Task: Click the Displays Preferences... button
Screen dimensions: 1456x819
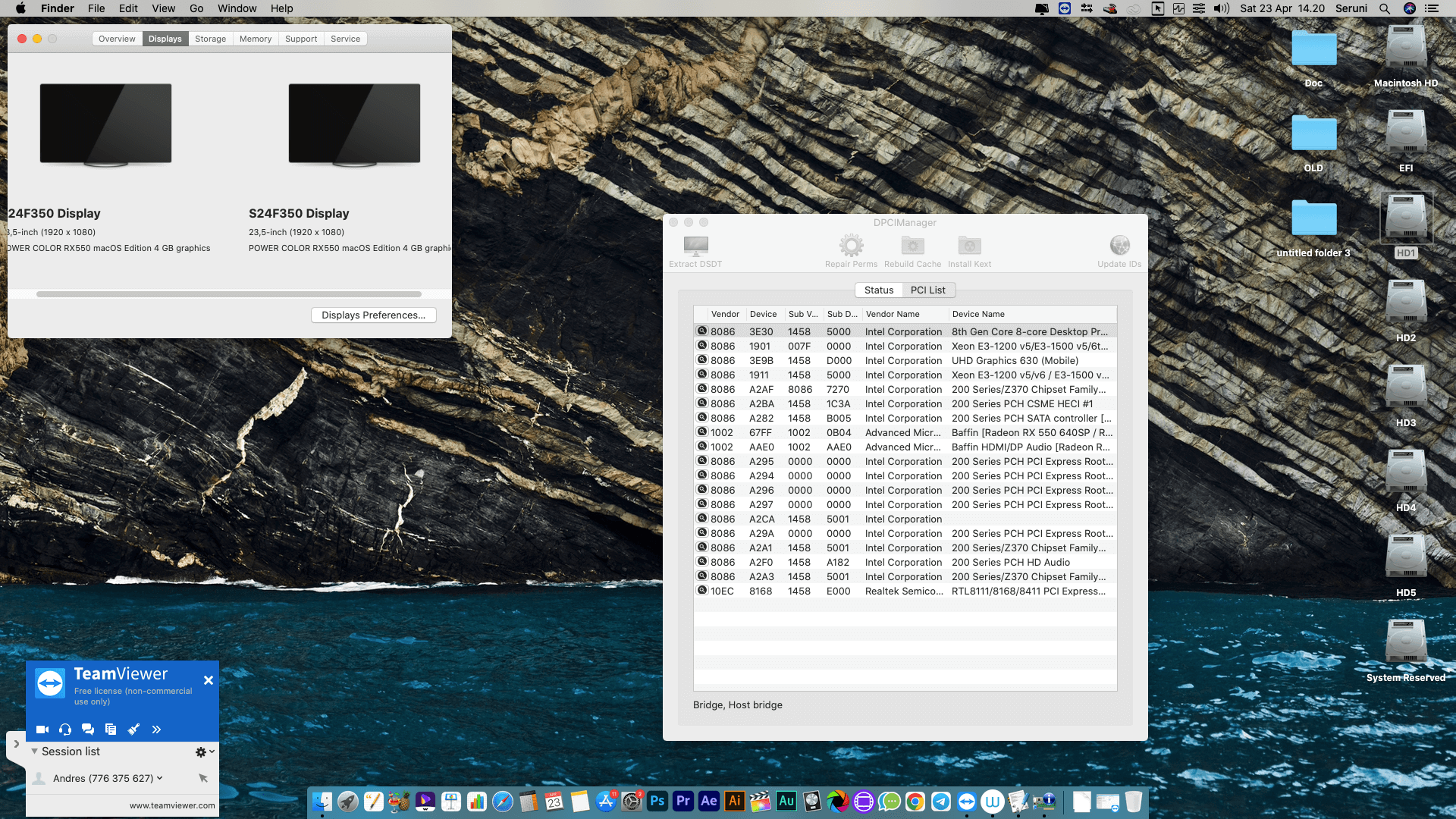Action: coord(373,315)
